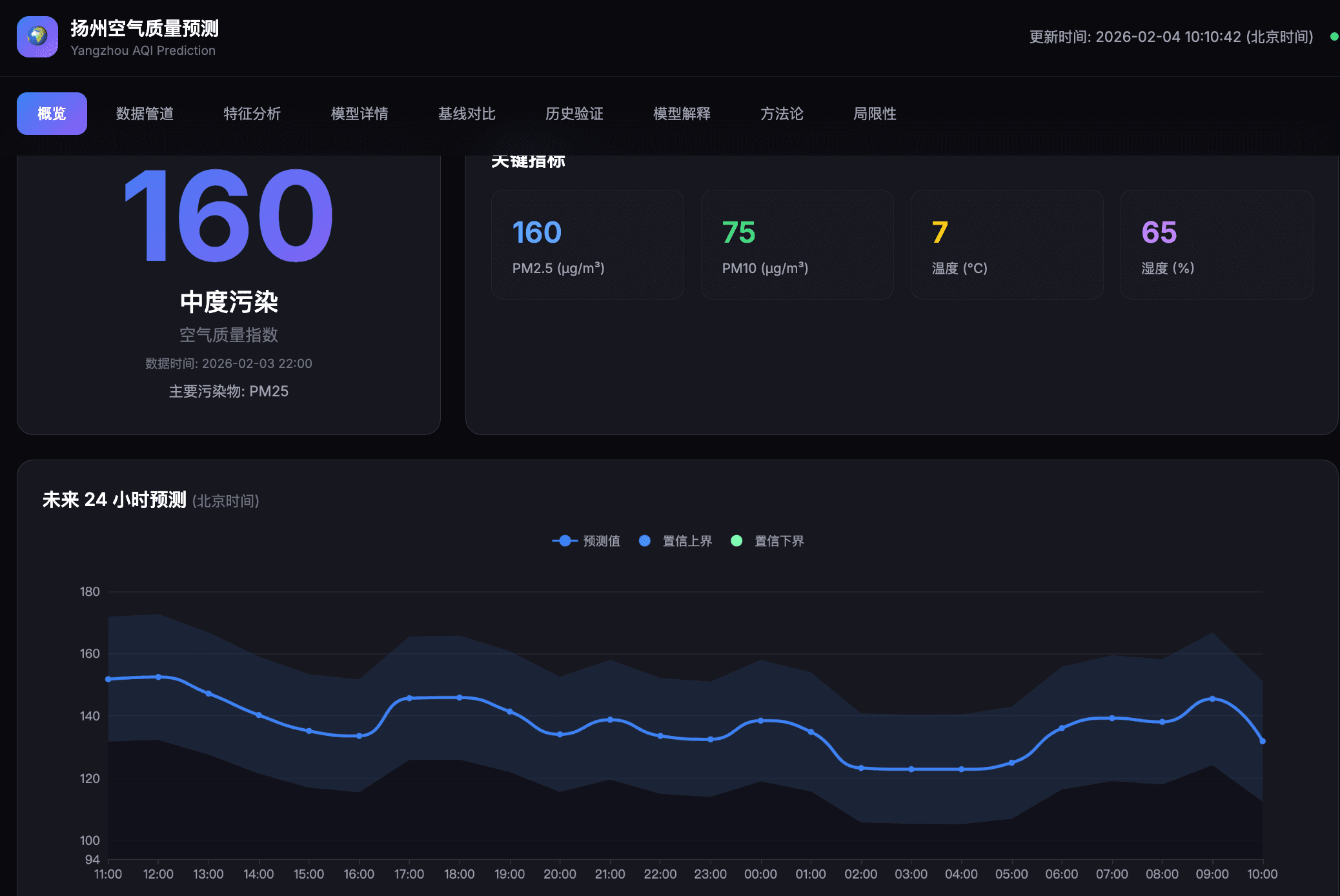Open the 数据管道 tab
1340x896 pixels.
(x=145, y=114)
